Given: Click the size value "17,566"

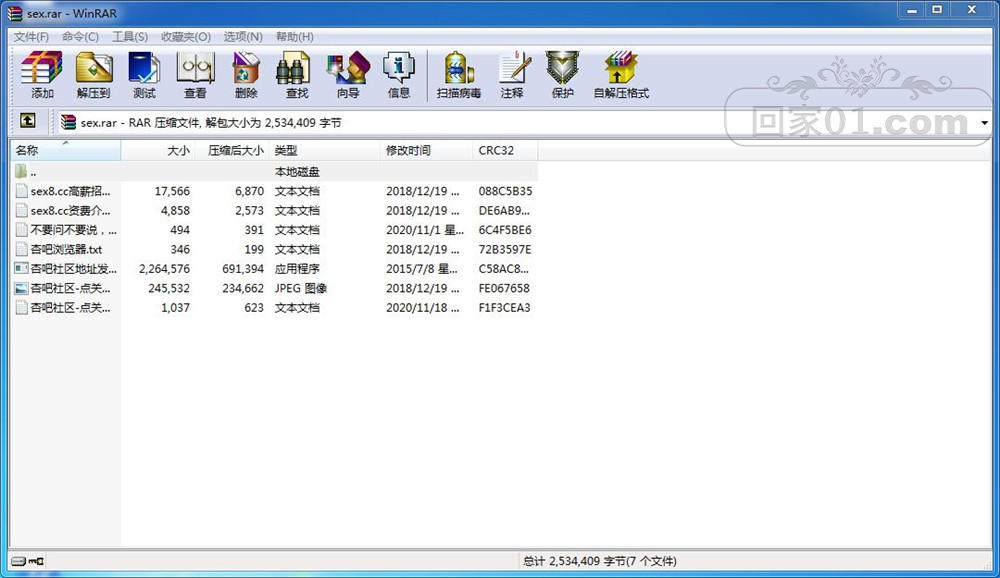Looking at the screenshot, I should pyautogui.click(x=172, y=191).
